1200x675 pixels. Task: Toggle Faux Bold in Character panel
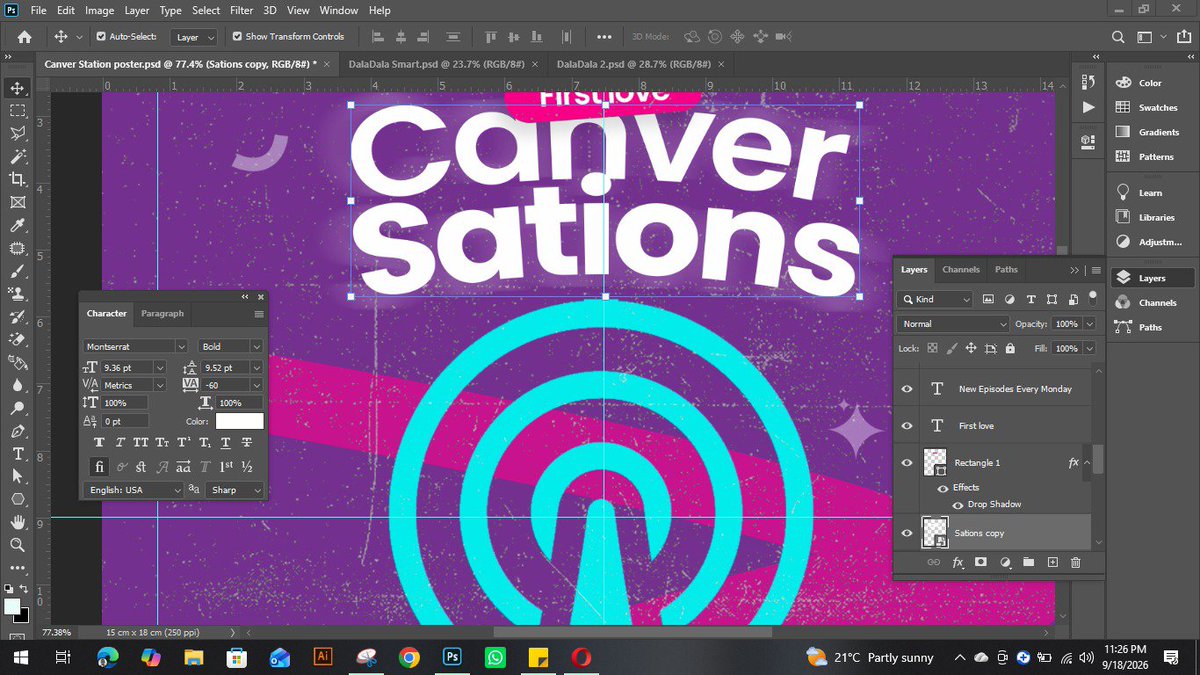(99, 442)
